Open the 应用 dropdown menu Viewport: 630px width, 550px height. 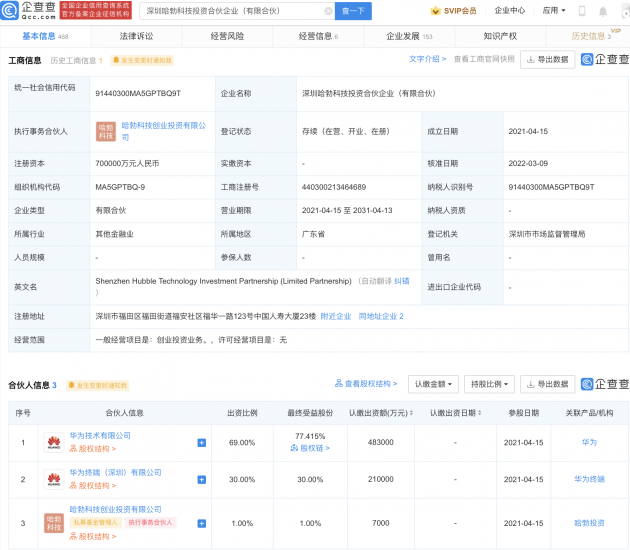click(x=554, y=10)
